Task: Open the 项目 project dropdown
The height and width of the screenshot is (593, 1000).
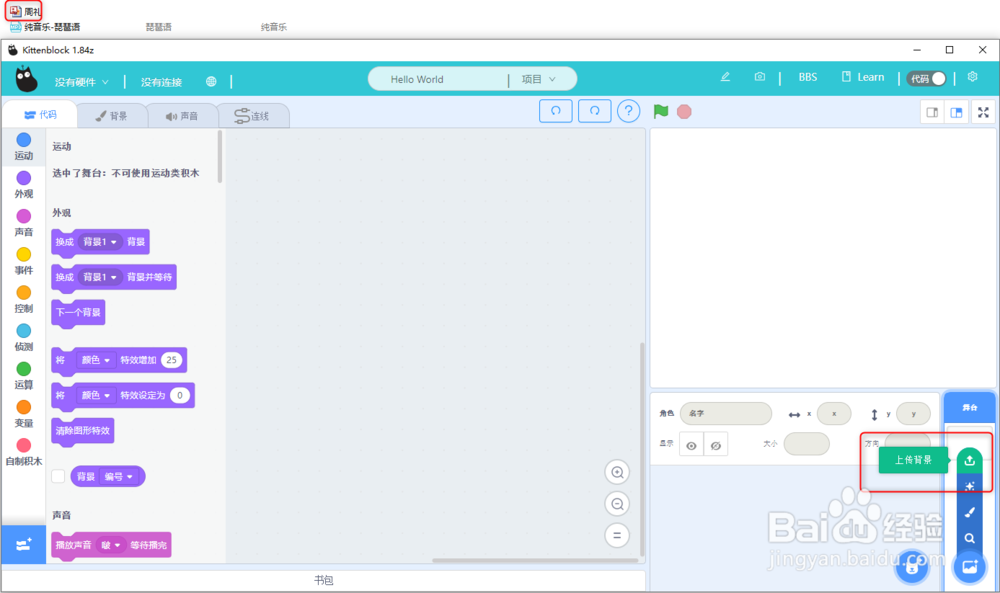Action: (x=538, y=79)
